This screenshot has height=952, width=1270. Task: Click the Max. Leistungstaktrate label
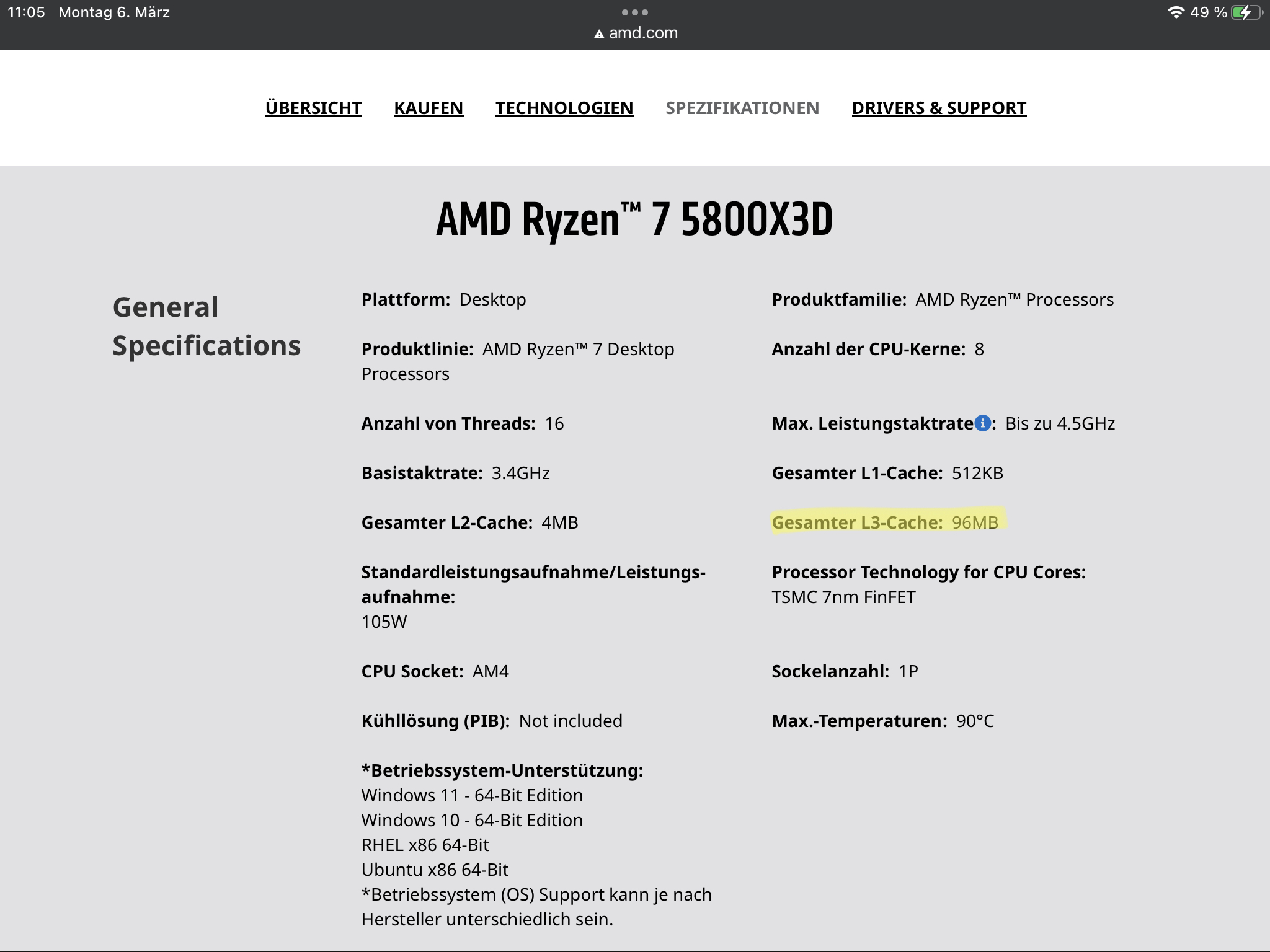coord(872,423)
